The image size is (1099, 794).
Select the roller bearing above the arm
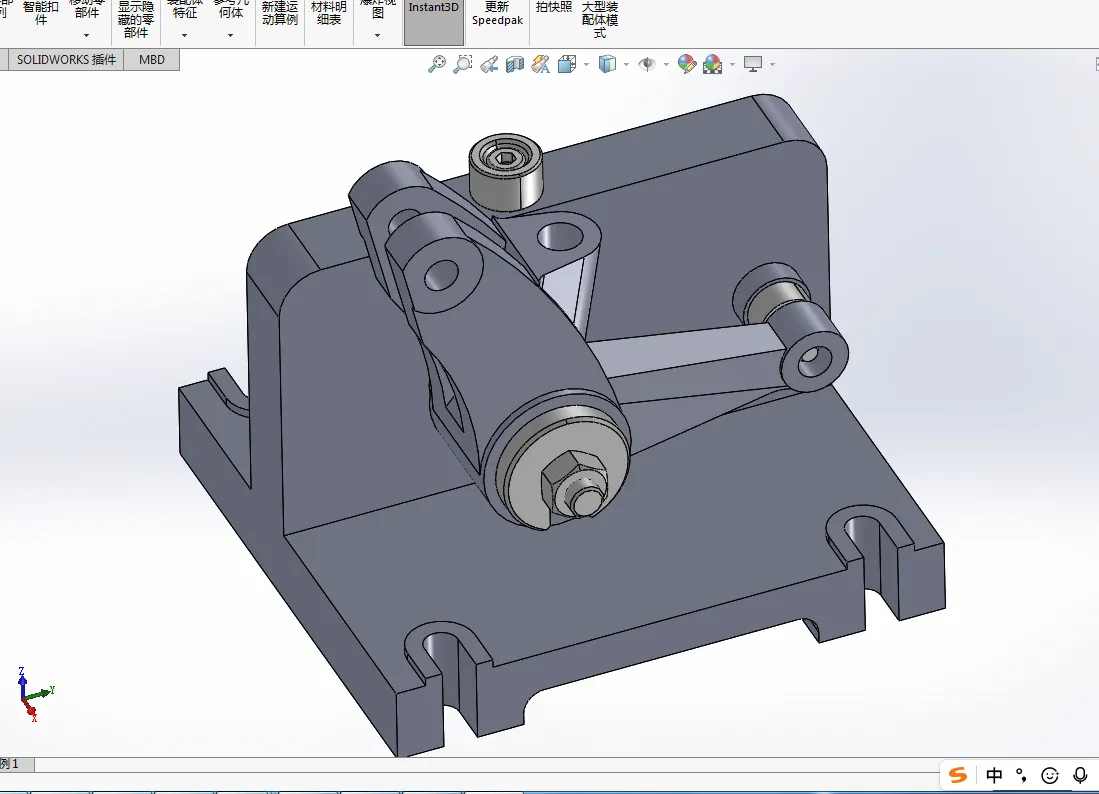(x=505, y=172)
